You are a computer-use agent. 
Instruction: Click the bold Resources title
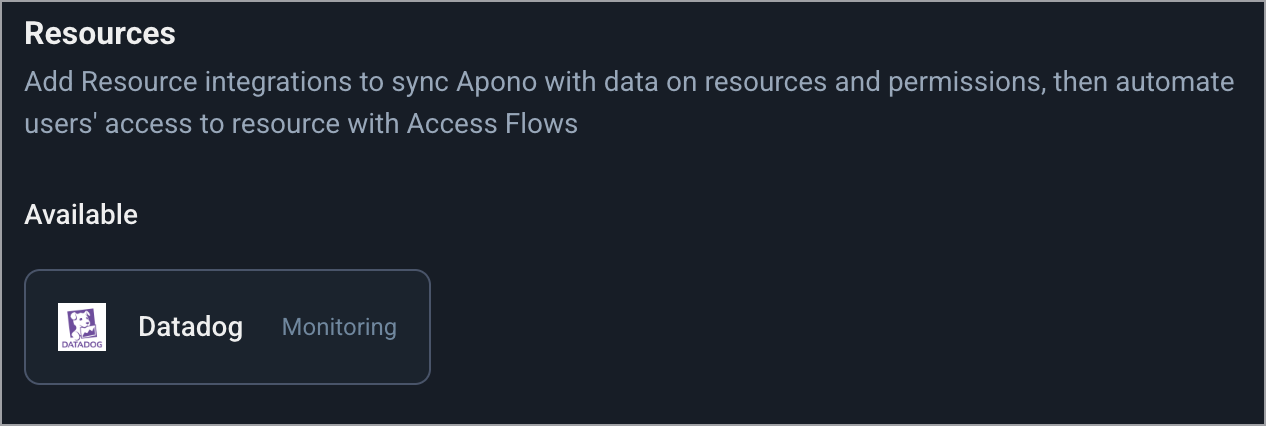pos(100,34)
